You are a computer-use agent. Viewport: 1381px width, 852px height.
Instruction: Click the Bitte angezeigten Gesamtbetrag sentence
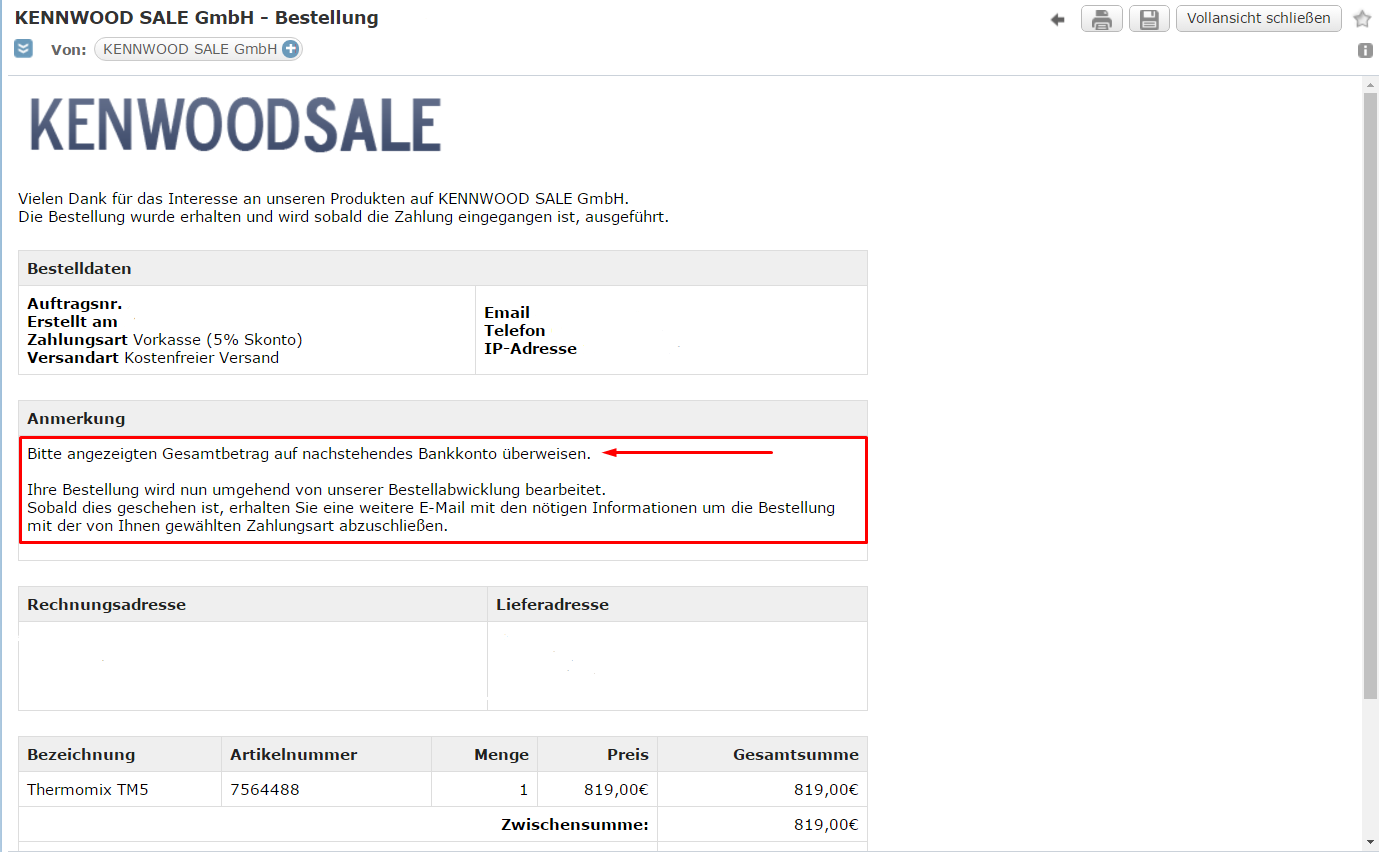(309, 453)
